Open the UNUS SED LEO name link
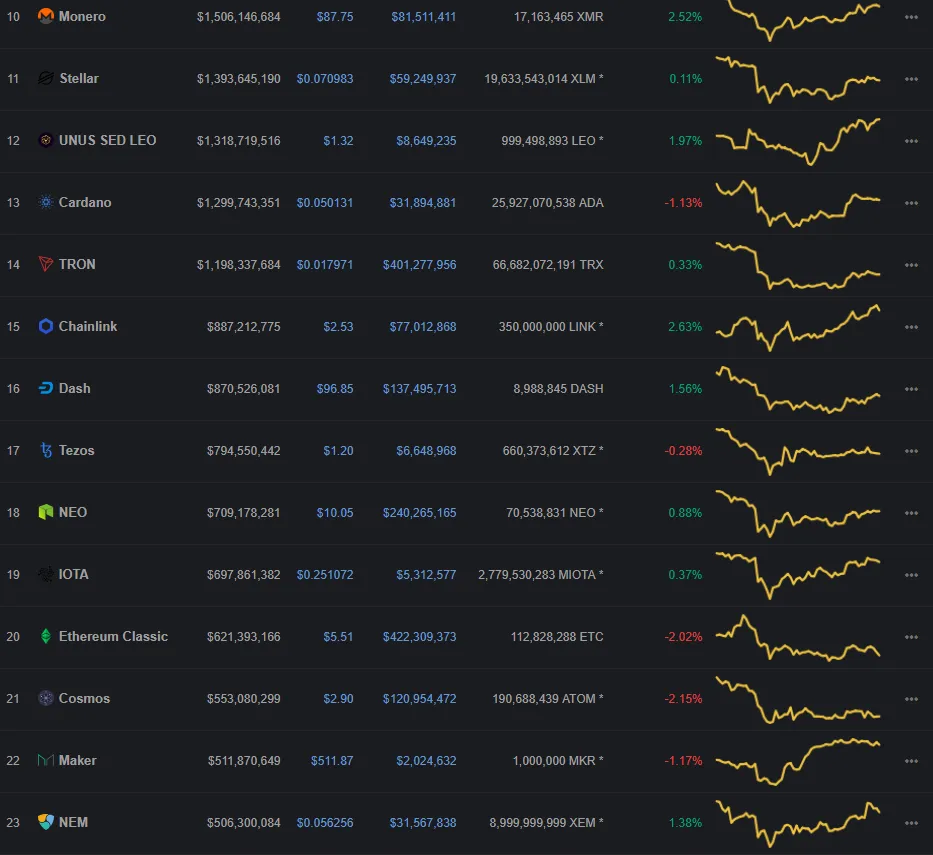933x855 pixels. [x=107, y=140]
